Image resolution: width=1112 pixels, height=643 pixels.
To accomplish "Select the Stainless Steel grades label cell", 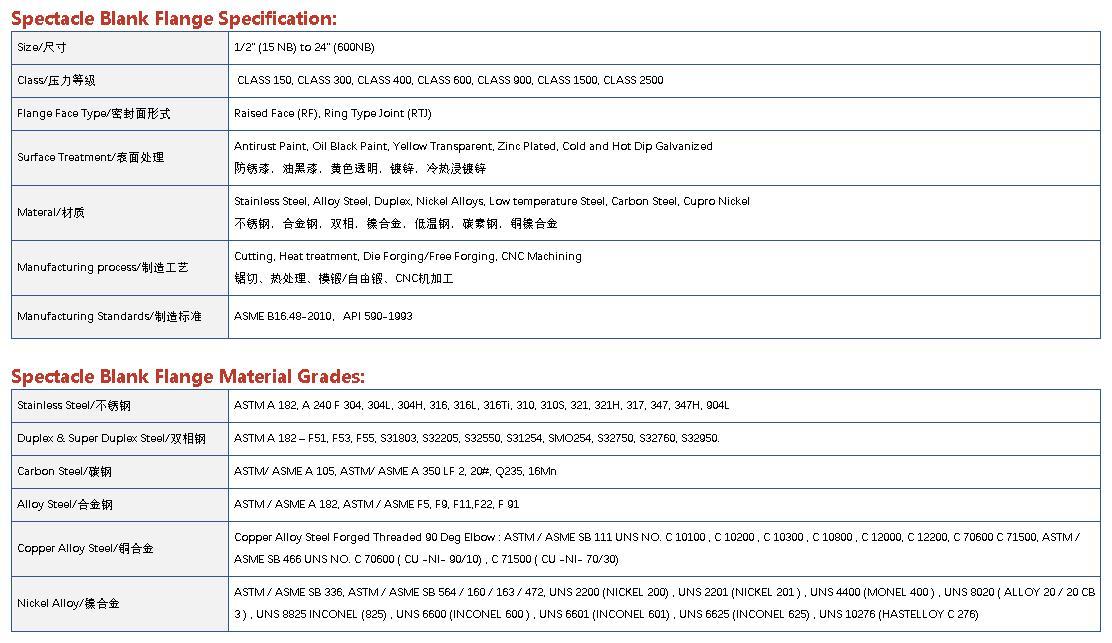I will click(x=120, y=406).
